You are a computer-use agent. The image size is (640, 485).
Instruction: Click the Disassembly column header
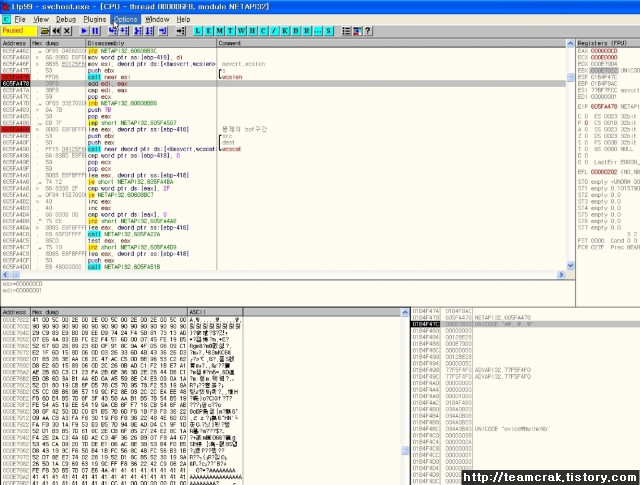tap(151, 43)
